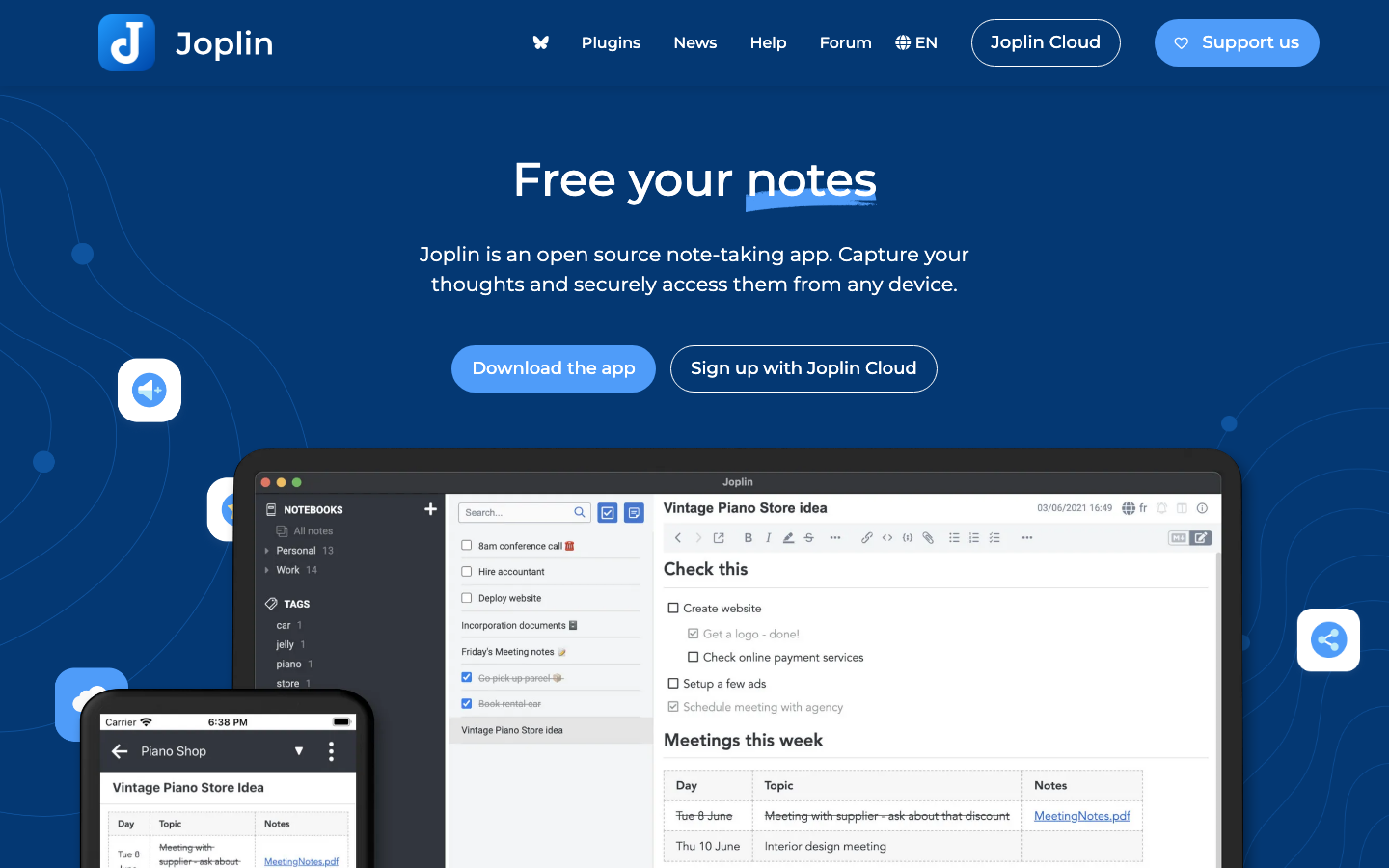The width and height of the screenshot is (1389, 868).
Task: Sign up with Joplin Cloud
Action: tap(803, 368)
